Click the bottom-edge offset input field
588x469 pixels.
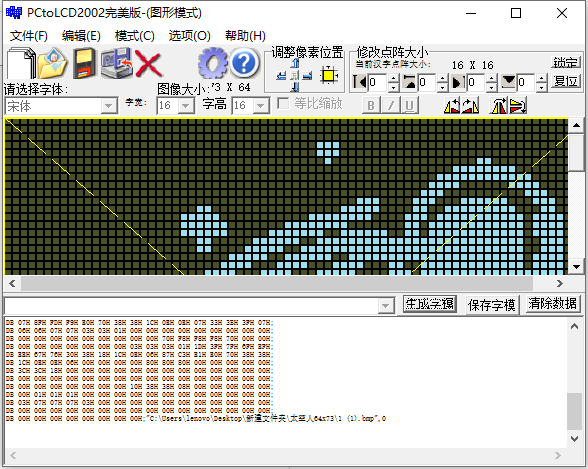pyautogui.click(x=526, y=82)
